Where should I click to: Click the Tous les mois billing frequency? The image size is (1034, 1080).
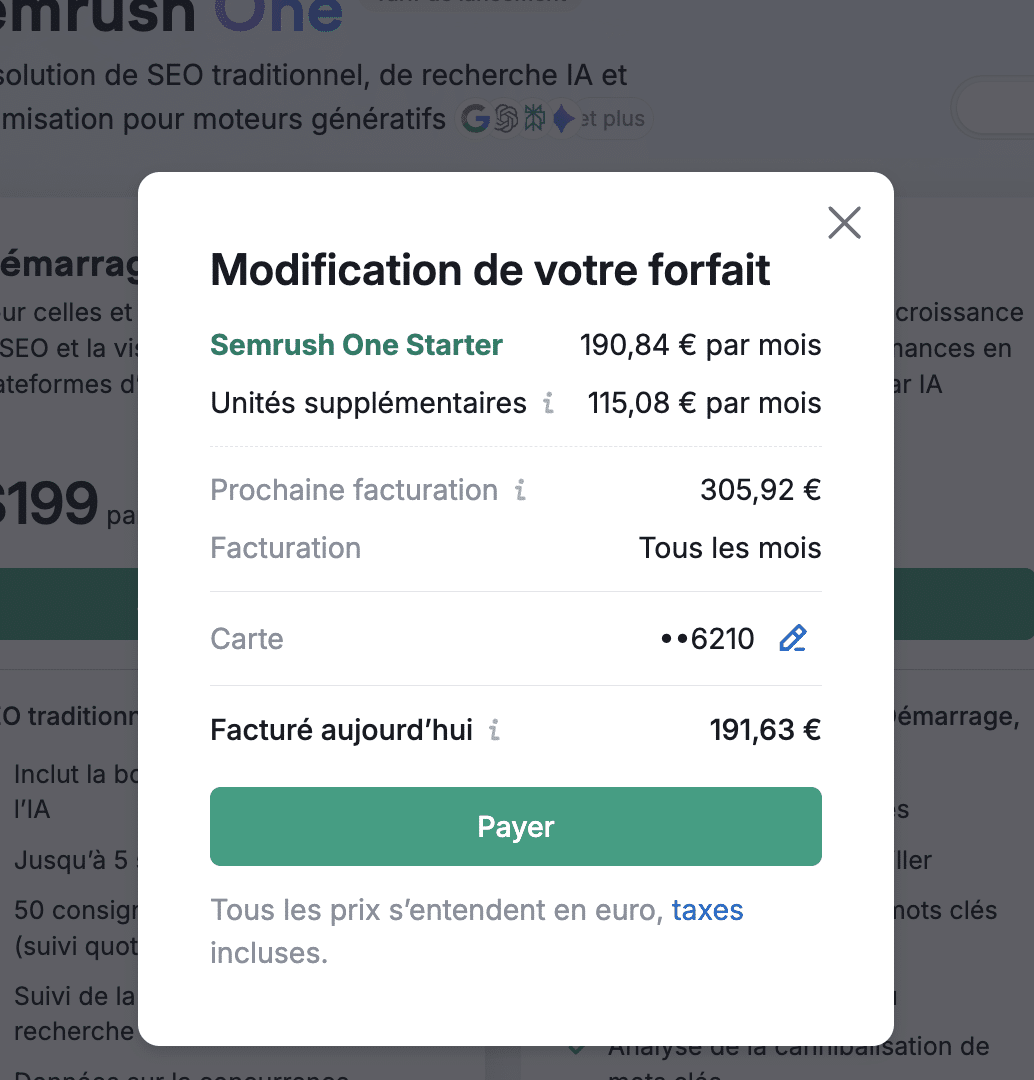coord(729,548)
